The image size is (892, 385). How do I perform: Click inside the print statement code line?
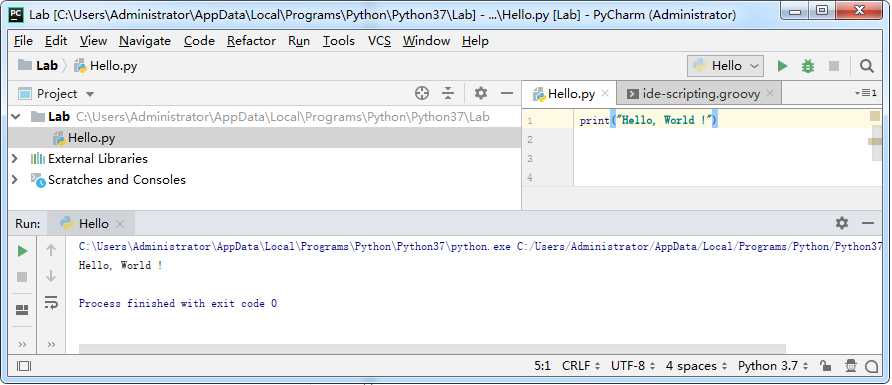649,120
